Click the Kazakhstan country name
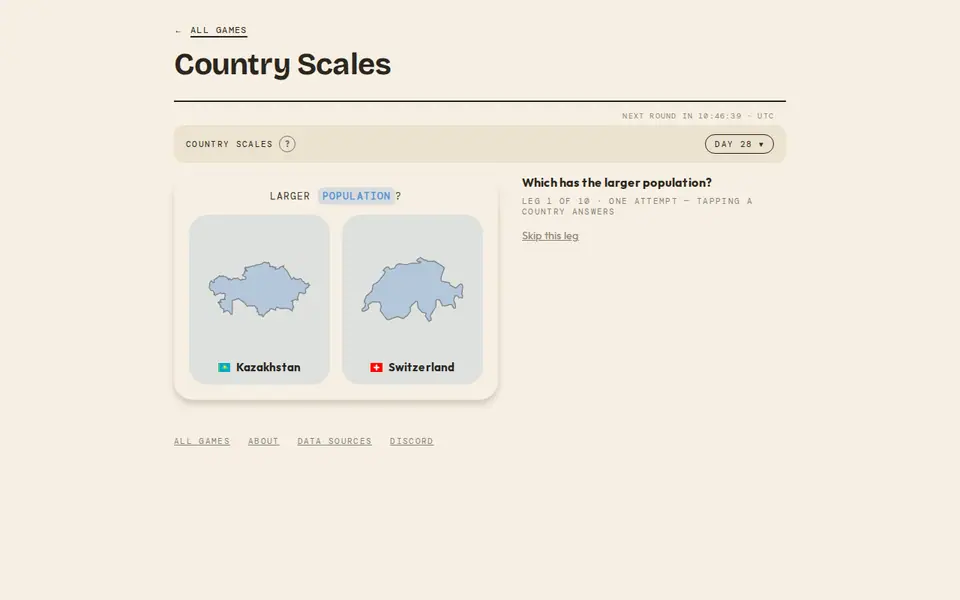The image size is (960, 600). coord(268,367)
